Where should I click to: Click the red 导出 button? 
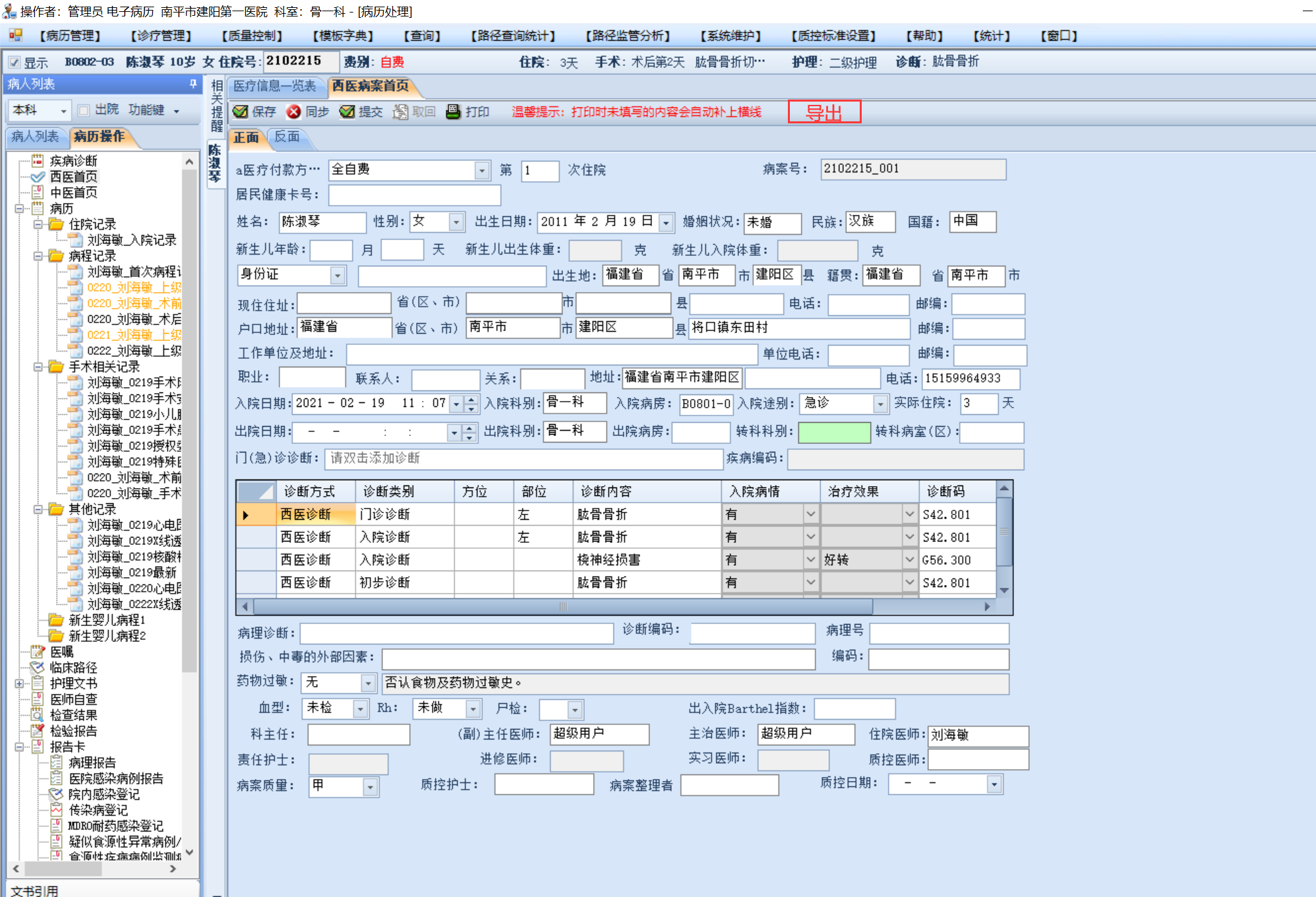click(824, 112)
